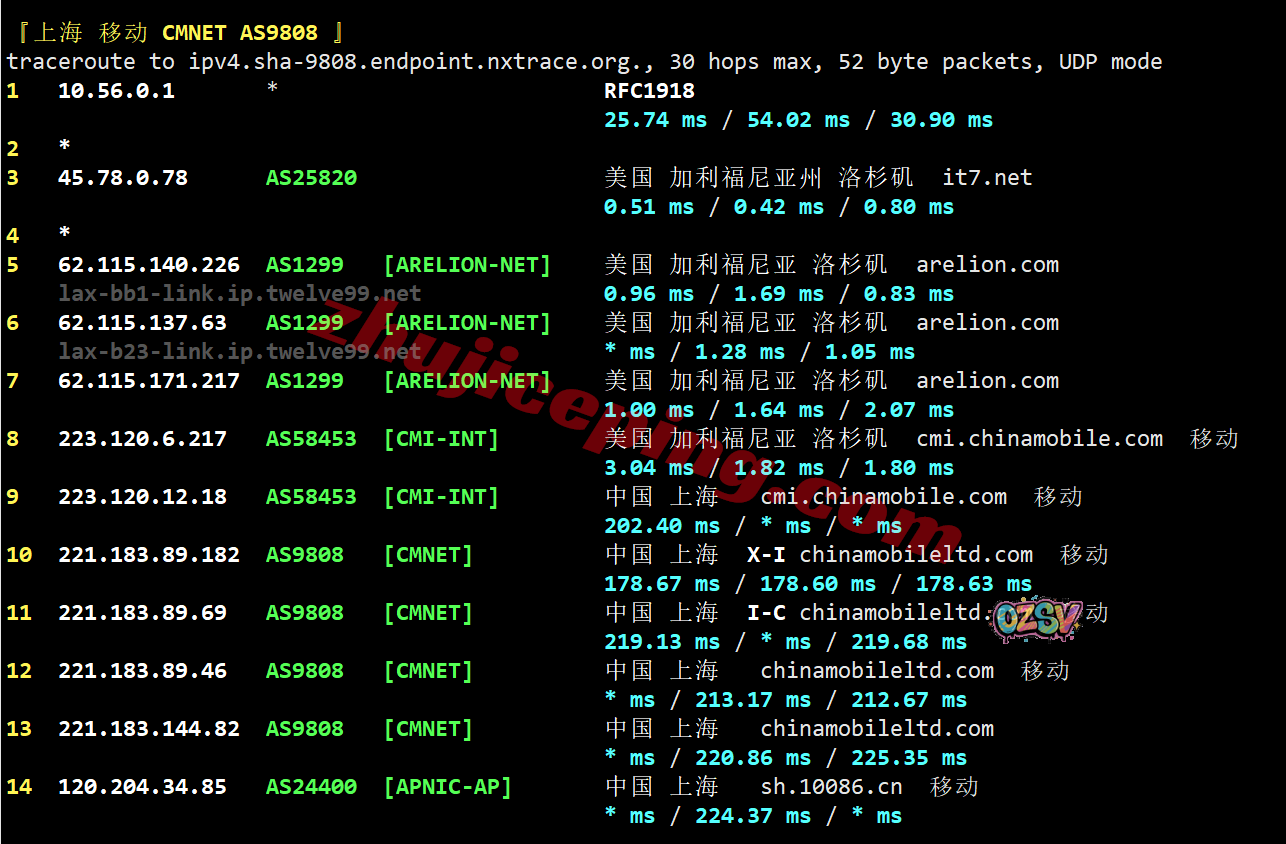Click the X-I label on hop 10
This screenshot has height=844, width=1286.
coord(766,555)
